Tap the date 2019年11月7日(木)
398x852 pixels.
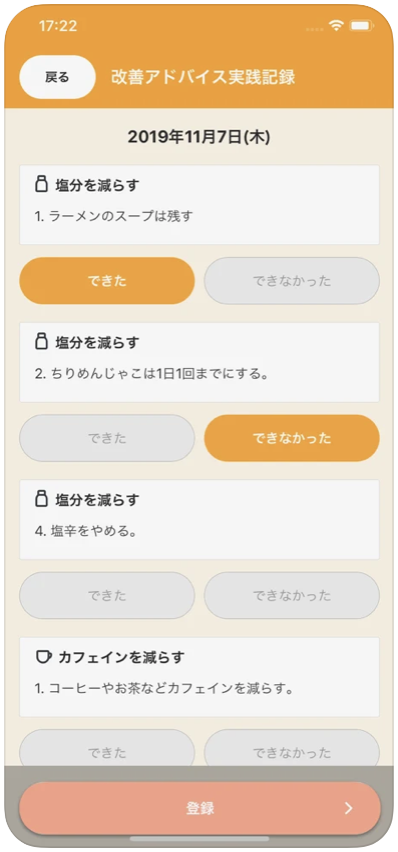199,137
